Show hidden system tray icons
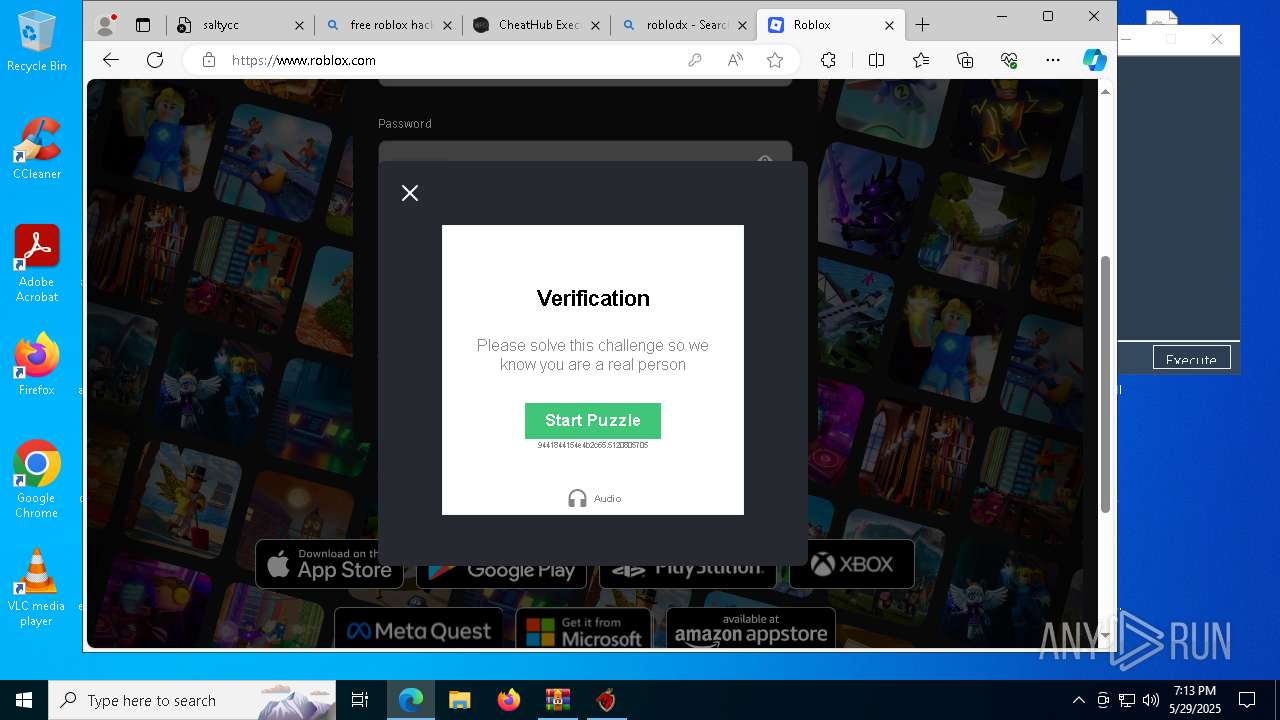The width and height of the screenshot is (1280, 720). pos(1078,700)
